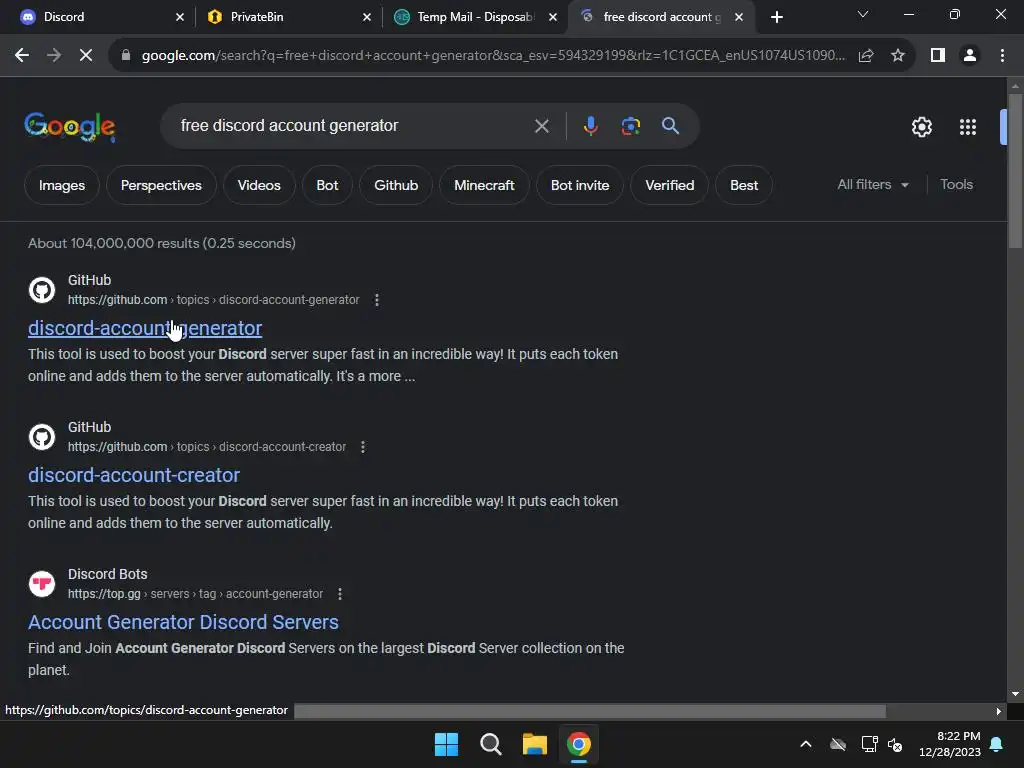This screenshot has width=1024, height=768.
Task: Open the discord-account-generator link
Action: (x=145, y=328)
